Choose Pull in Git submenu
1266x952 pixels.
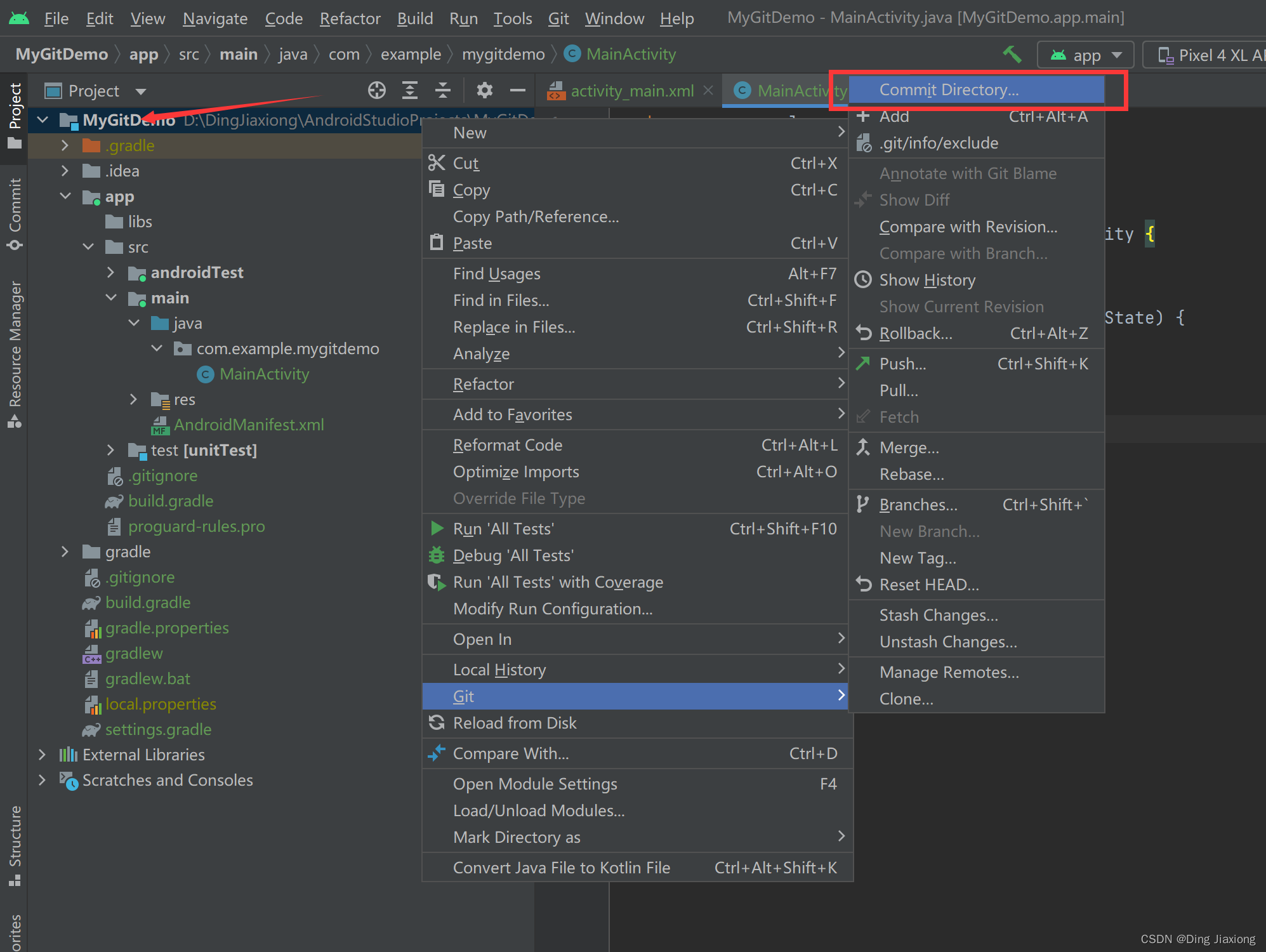pos(977,390)
